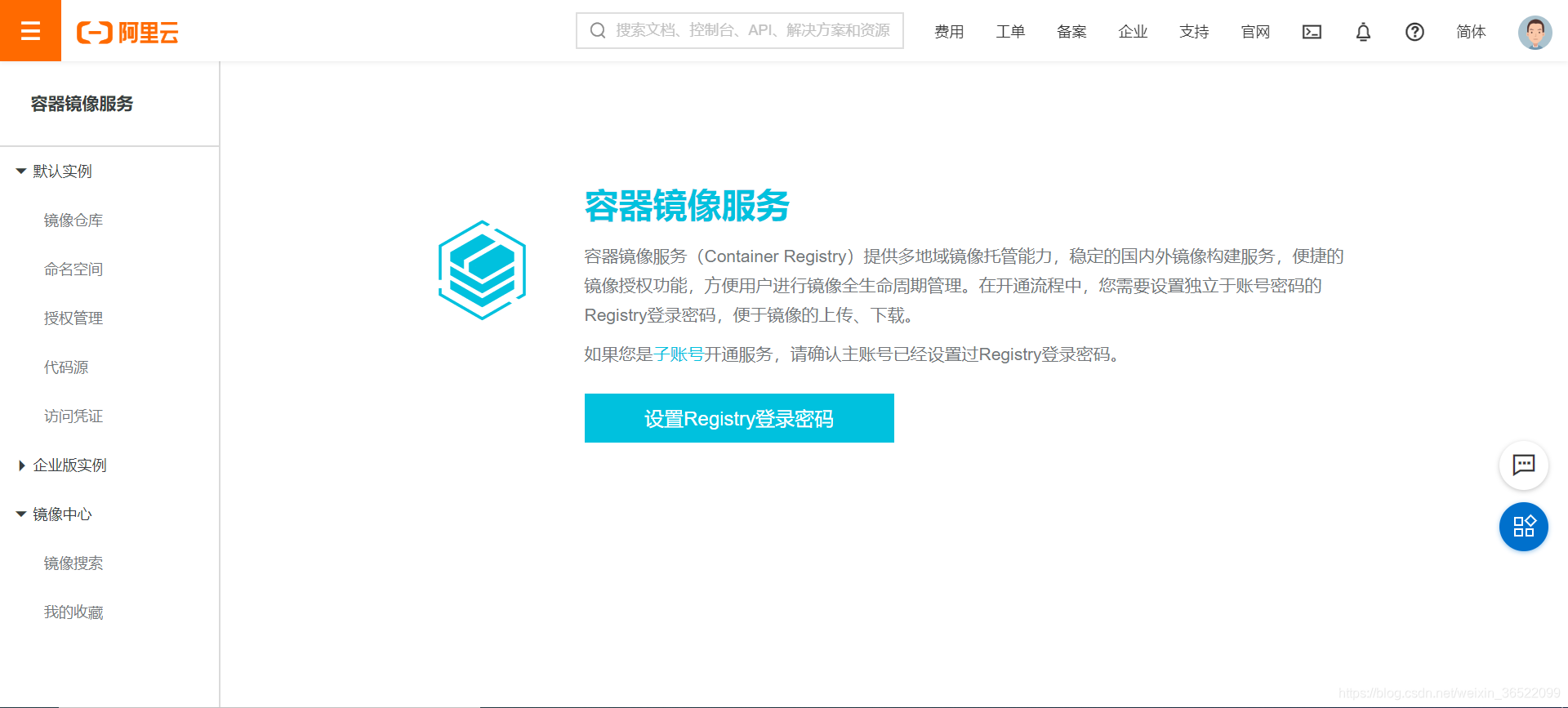Open the 企业 top menu

click(x=1133, y=32)
